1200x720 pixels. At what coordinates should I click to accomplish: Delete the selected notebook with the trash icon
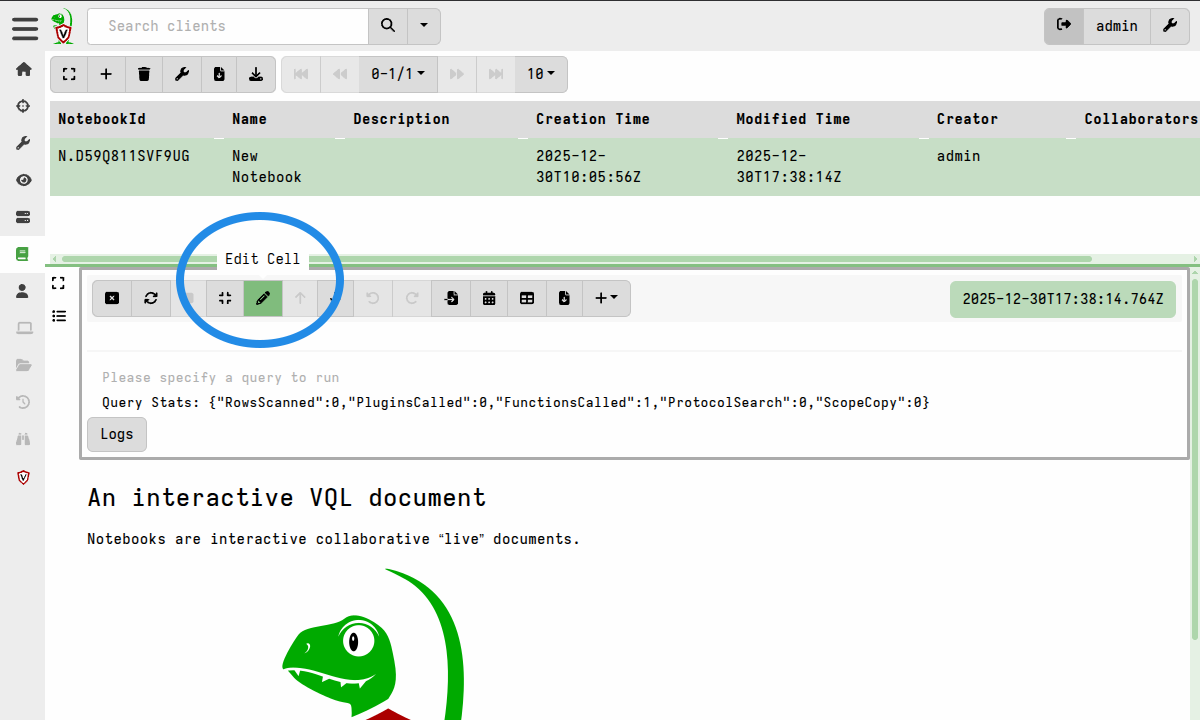point(144,74)
